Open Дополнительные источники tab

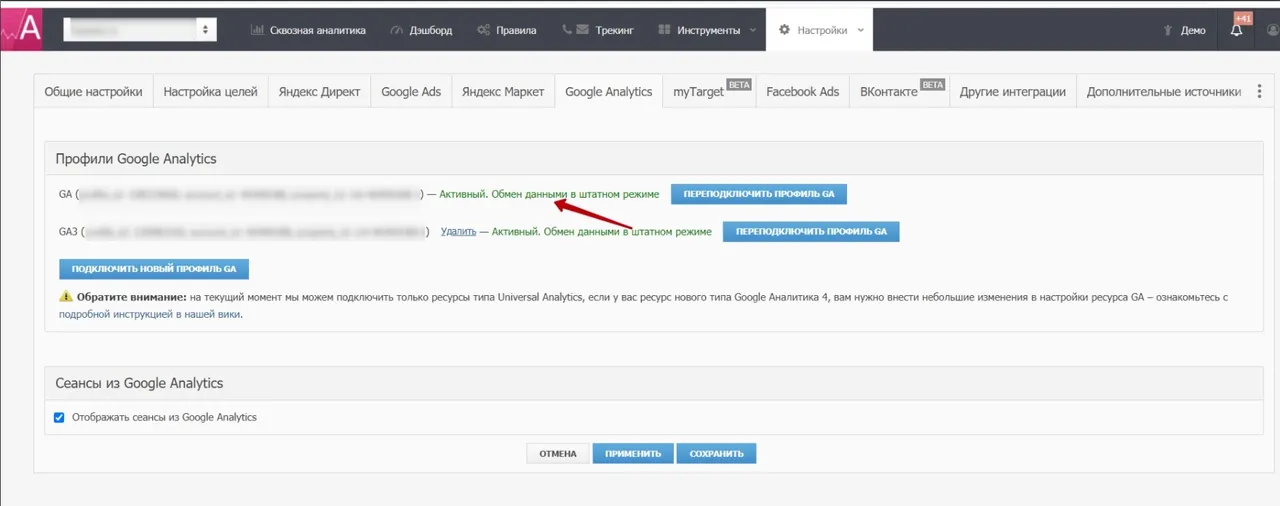pos(1163,91)
